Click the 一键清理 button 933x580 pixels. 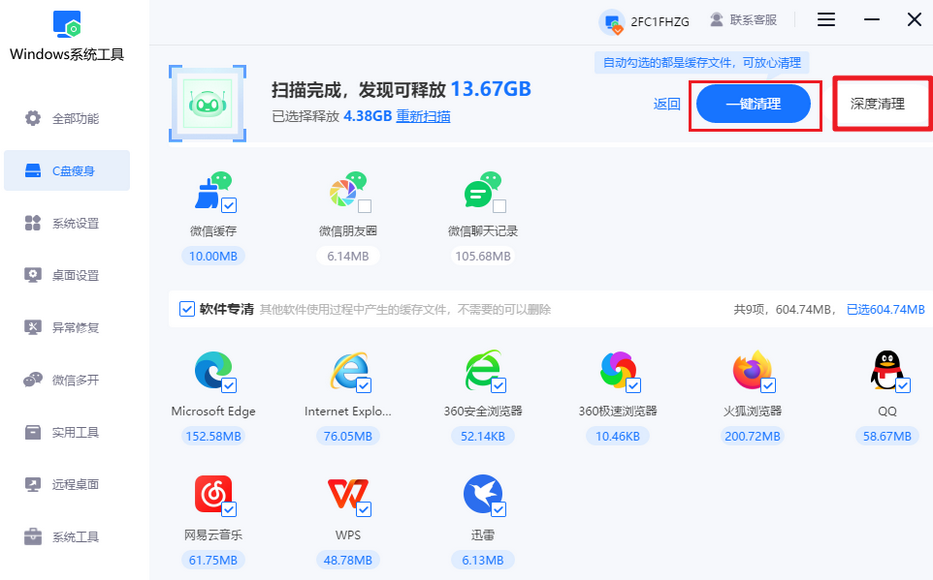point(755,104)
